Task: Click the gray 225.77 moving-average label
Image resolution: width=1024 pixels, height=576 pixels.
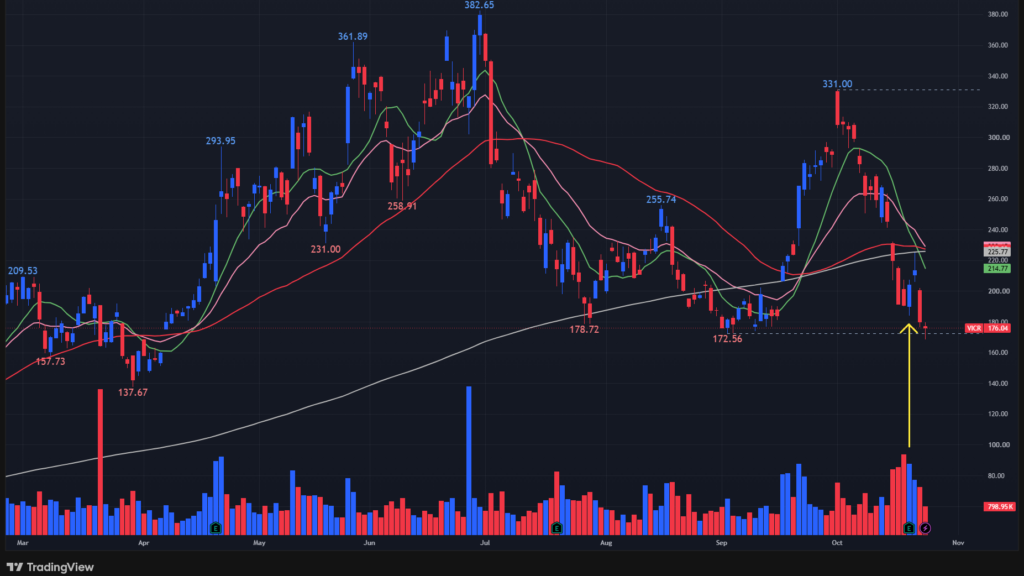Action: [997, 251]
